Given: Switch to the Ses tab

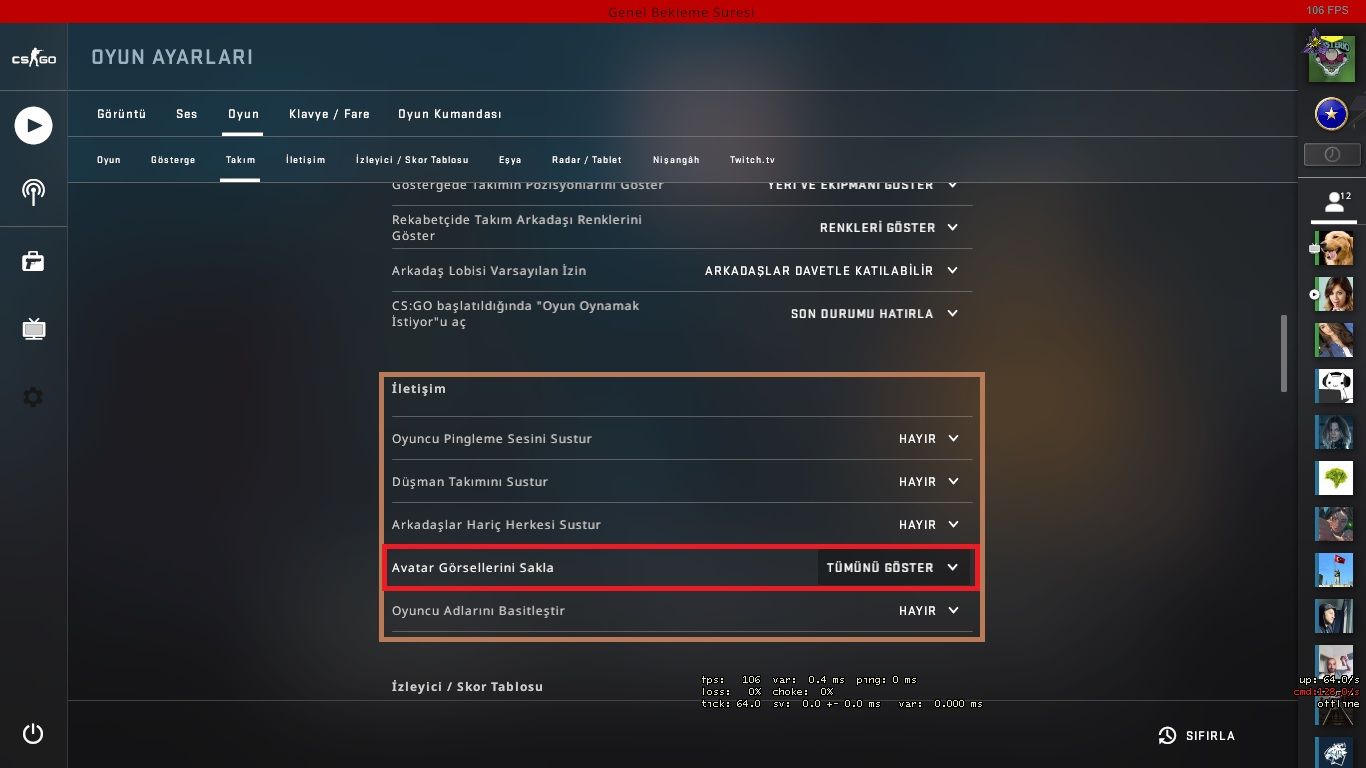Looking at the screenshot, I should (x=187, y=114).
